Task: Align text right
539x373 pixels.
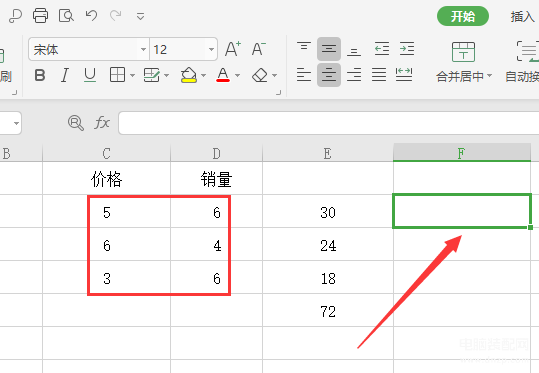Action: [x=354, y=75]
